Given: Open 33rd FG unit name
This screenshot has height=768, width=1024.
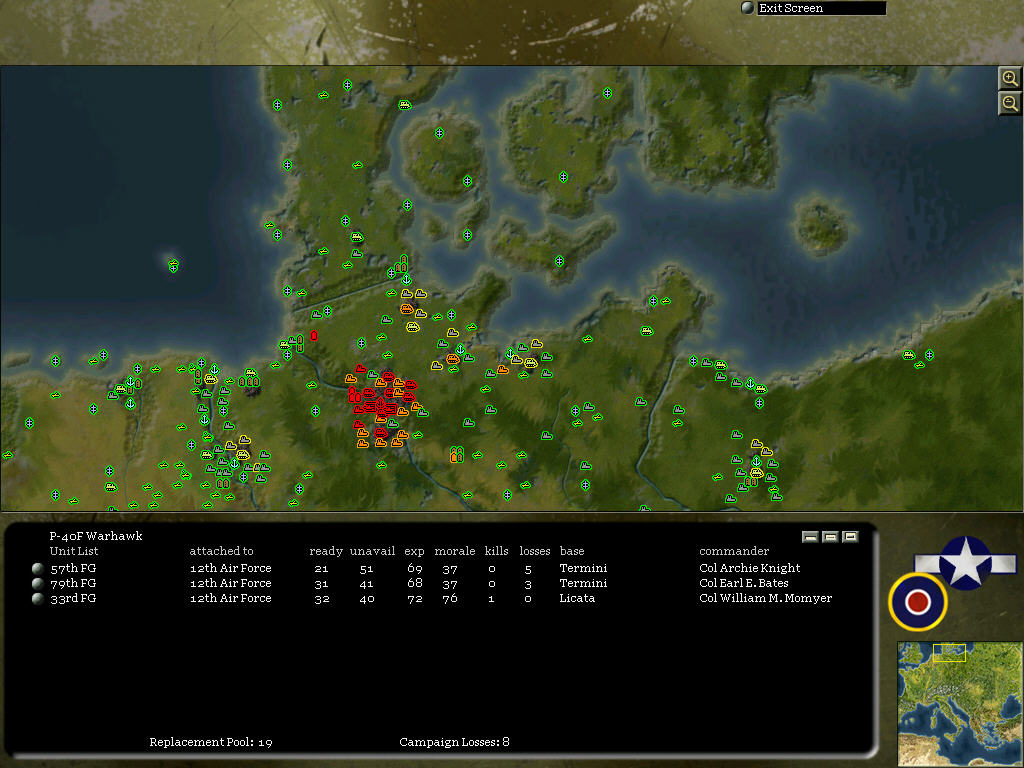Looking at the screenshot, I should tap(73, 598).
